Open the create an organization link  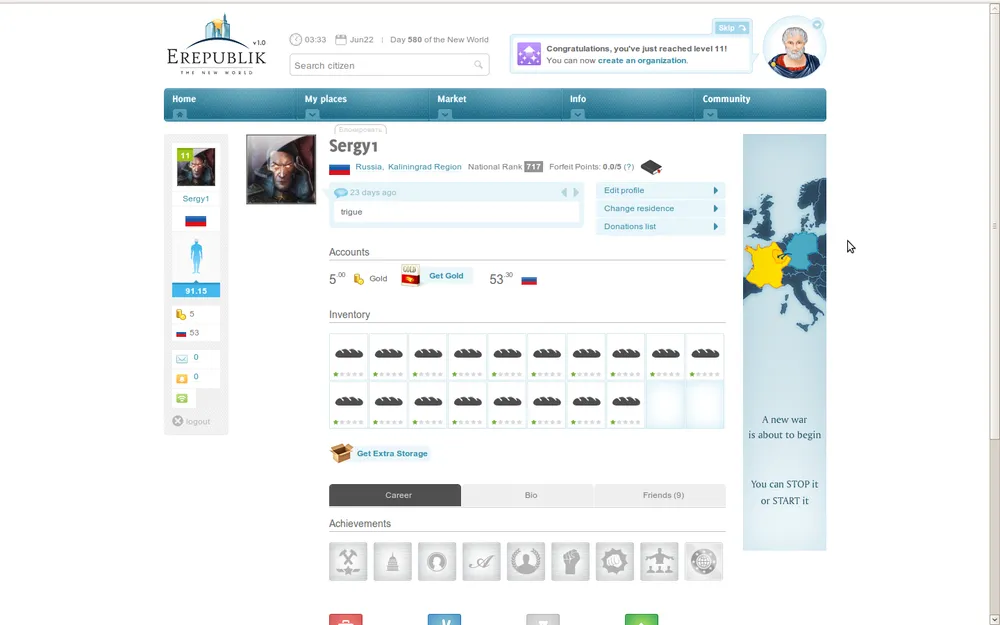pos(642,61)
